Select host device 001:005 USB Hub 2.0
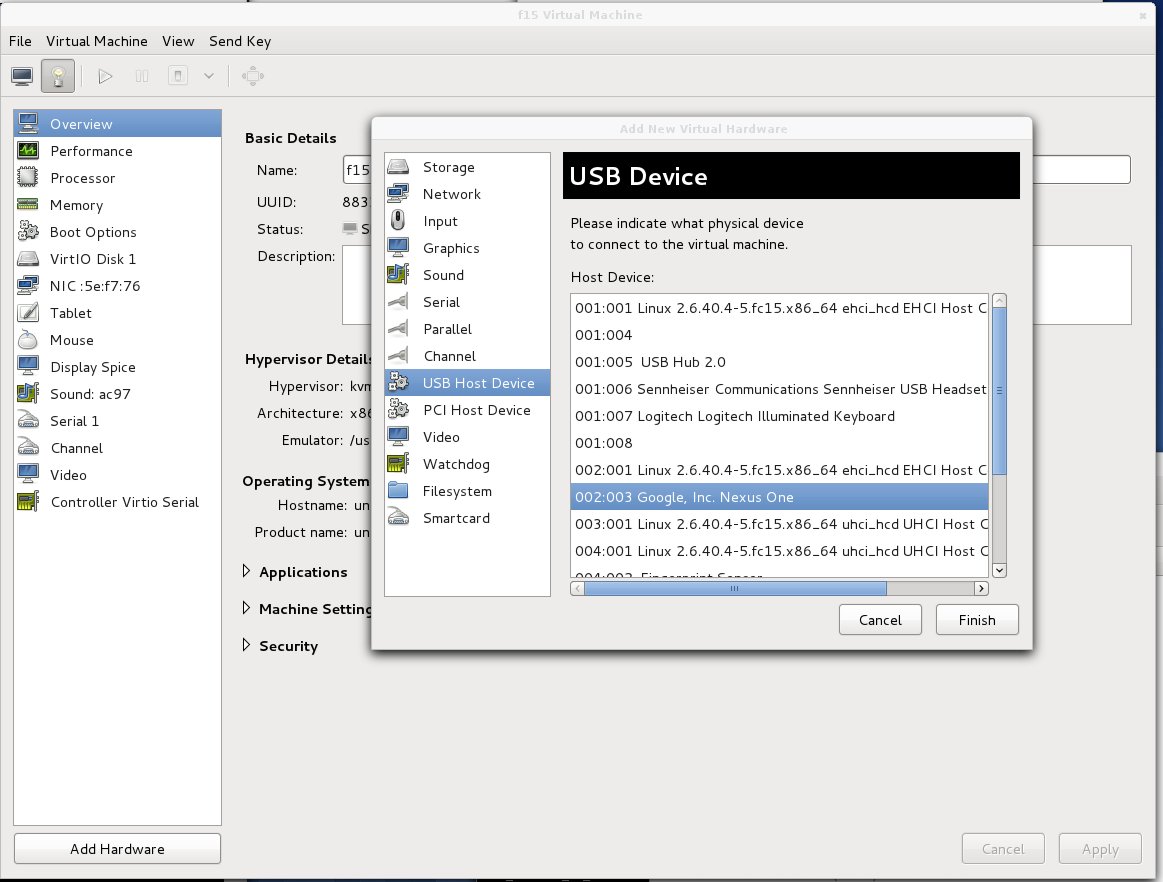1163x882 pixels. [780, 362]
